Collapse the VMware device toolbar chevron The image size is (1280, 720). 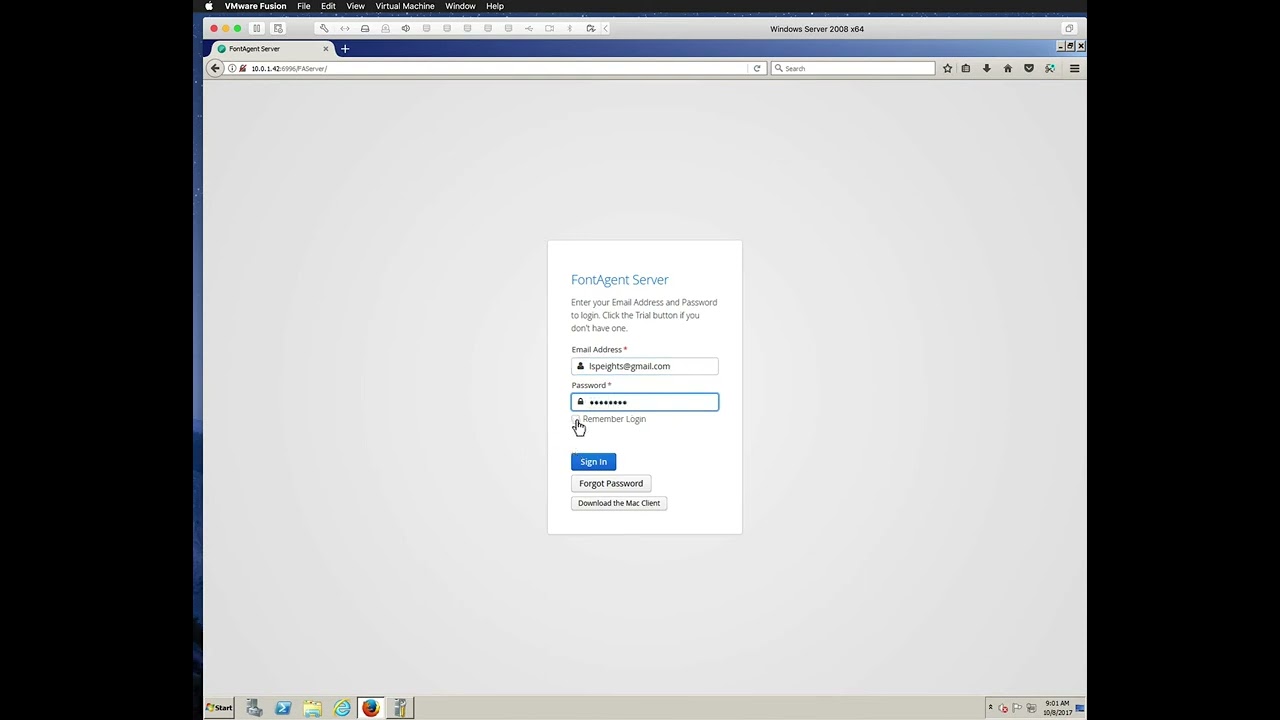[x=606, y=29]
